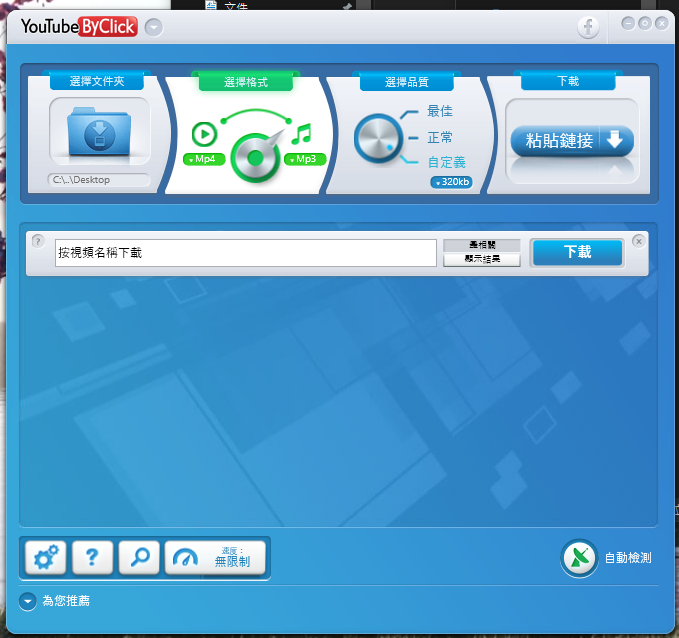Open the 320kb bitrate dropdown
679x638 pixels.
tap(451, 182)
